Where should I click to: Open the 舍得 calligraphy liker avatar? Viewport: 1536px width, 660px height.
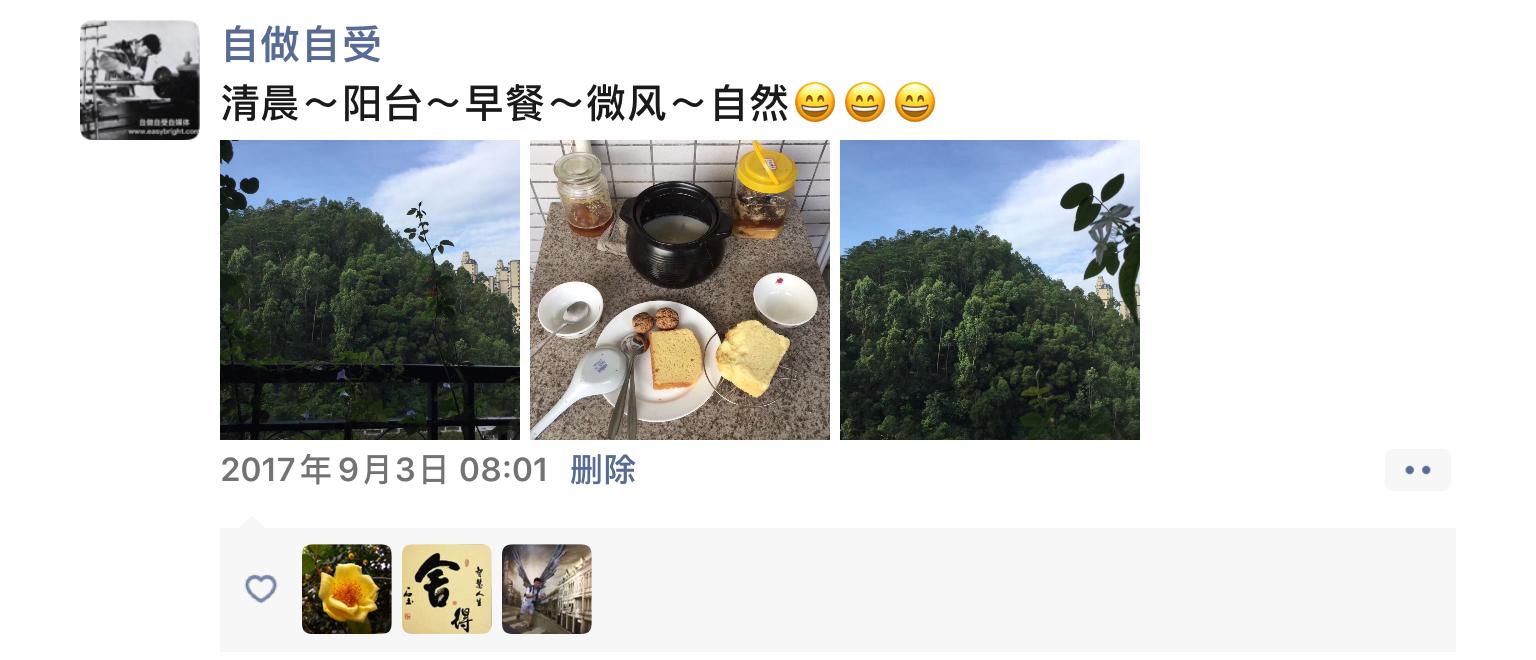click(x=447, y=589)
